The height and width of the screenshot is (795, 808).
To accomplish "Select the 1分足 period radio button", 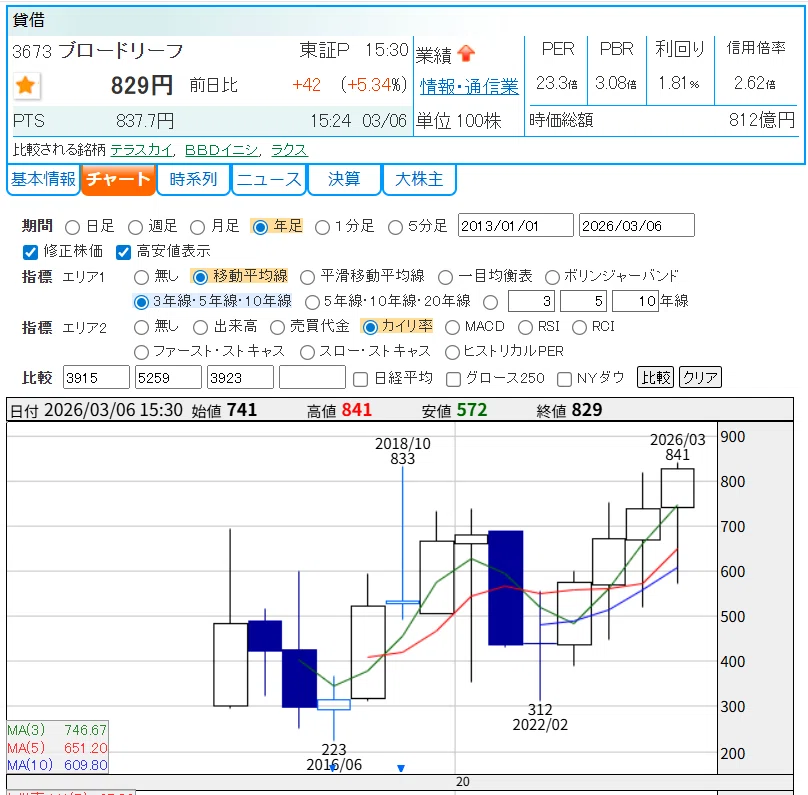I will pos(323,227).
